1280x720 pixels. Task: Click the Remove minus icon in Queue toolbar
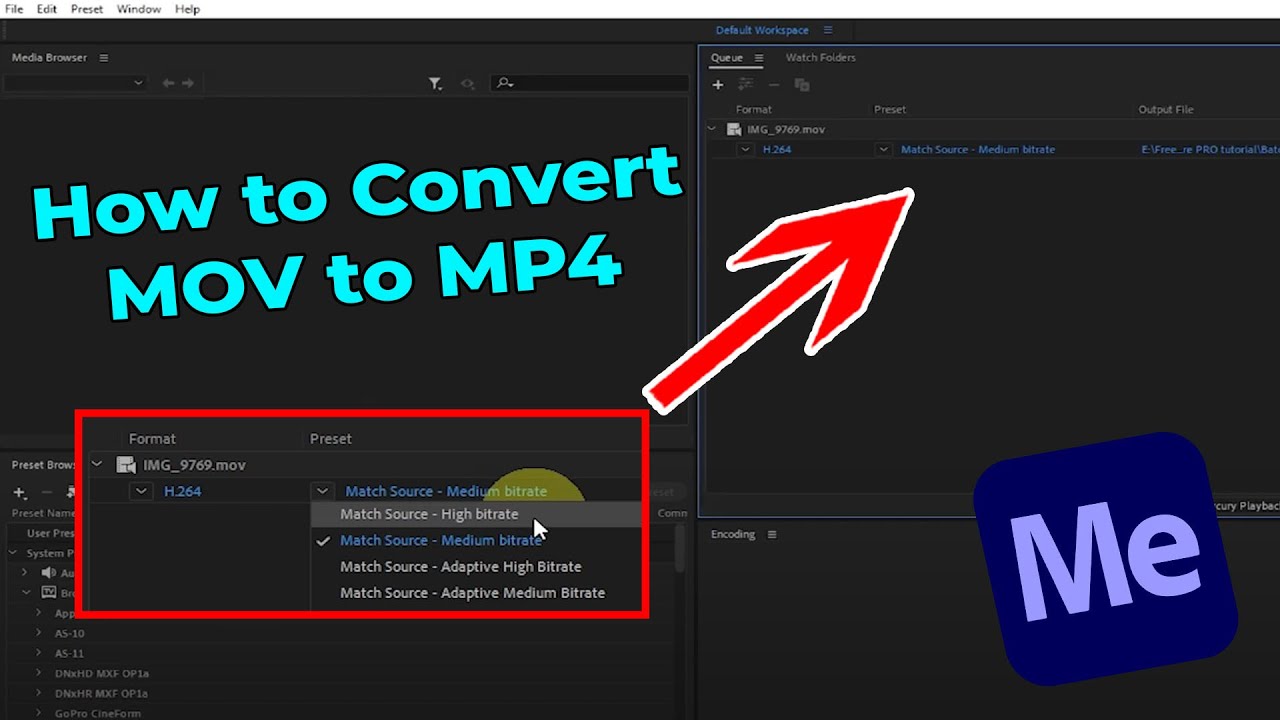point(774,85)
